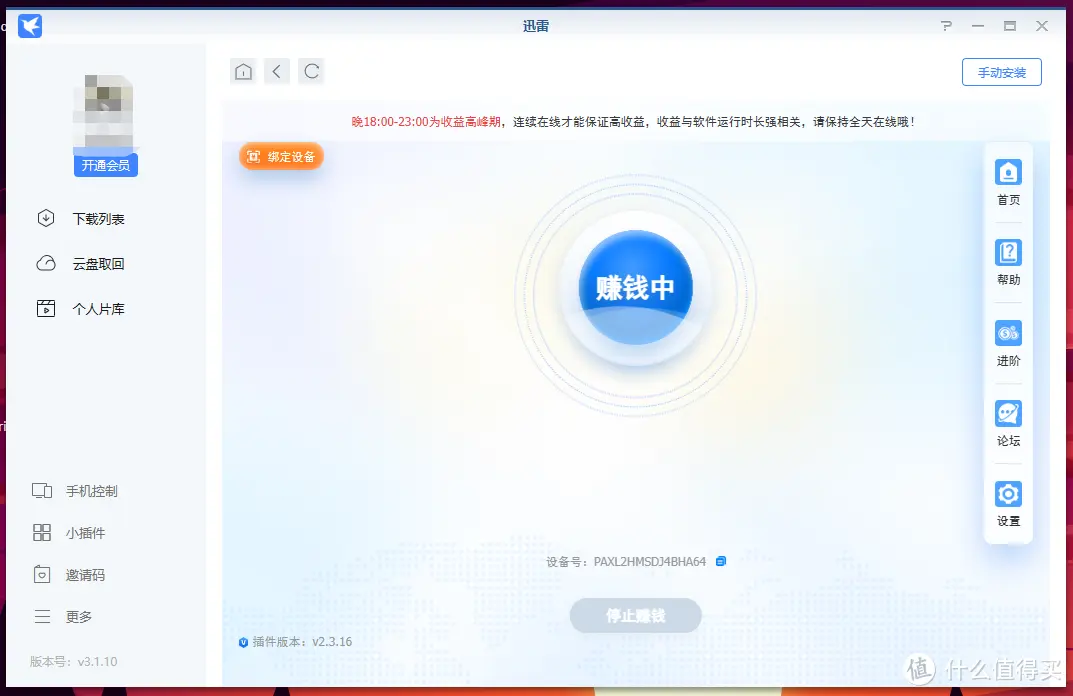Copy the device number using copy icon

tap(721, 561)
